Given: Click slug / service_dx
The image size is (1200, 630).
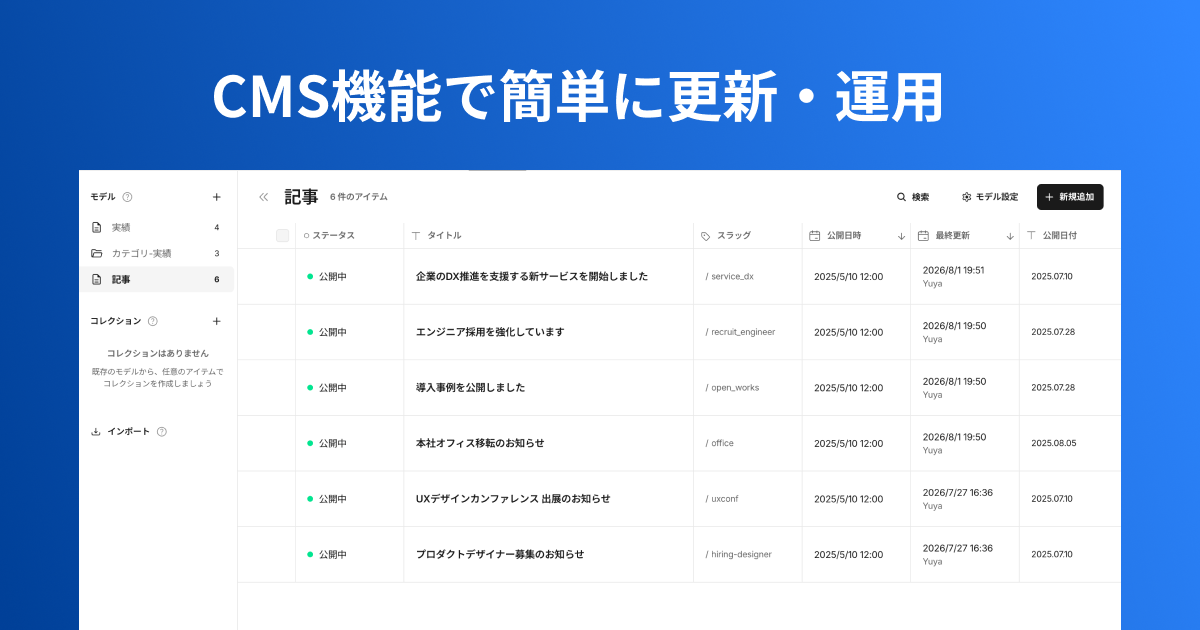Looking at the screenshot, I should [x=729, y=276].
